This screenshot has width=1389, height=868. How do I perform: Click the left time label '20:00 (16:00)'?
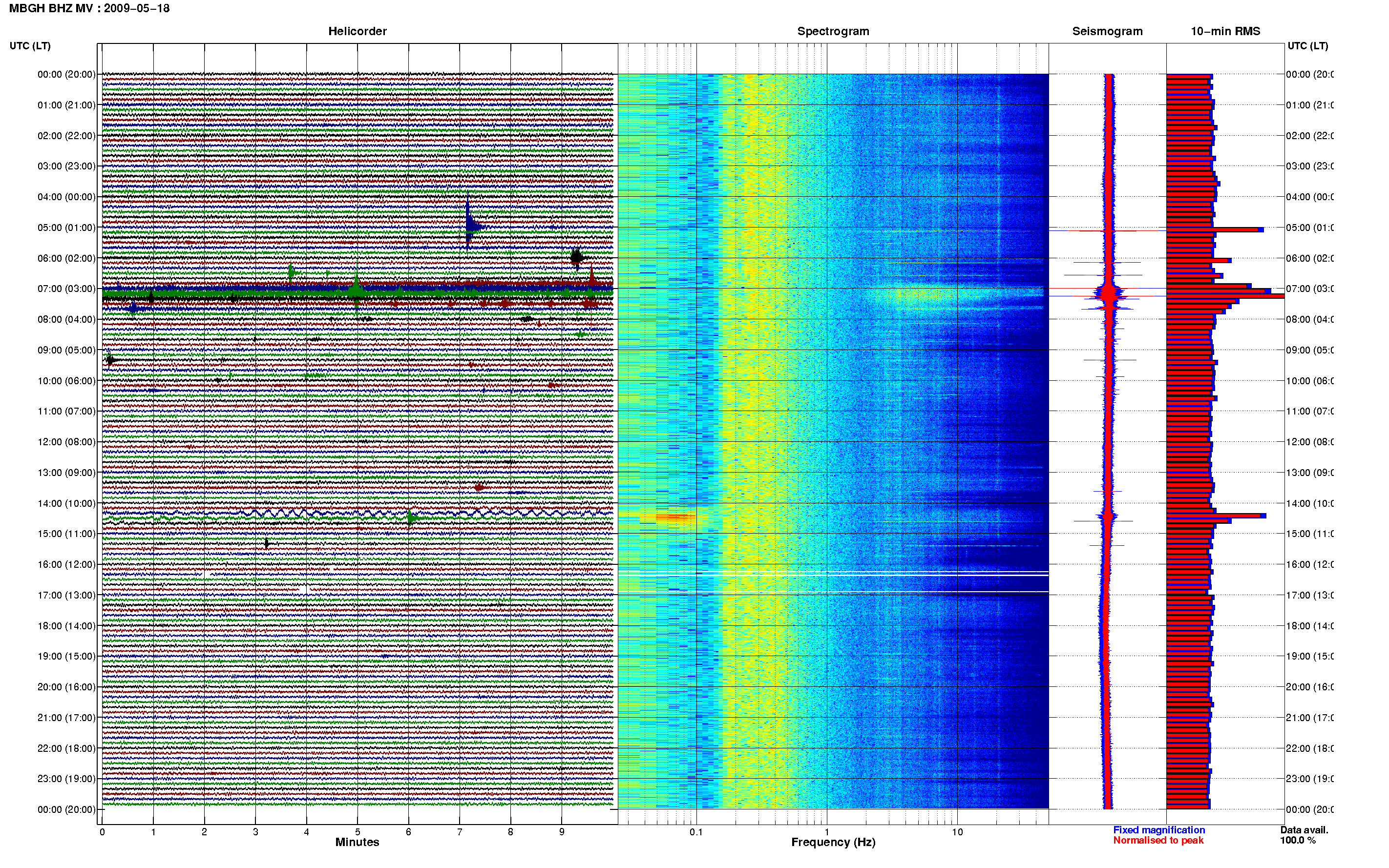click(66, 687)
